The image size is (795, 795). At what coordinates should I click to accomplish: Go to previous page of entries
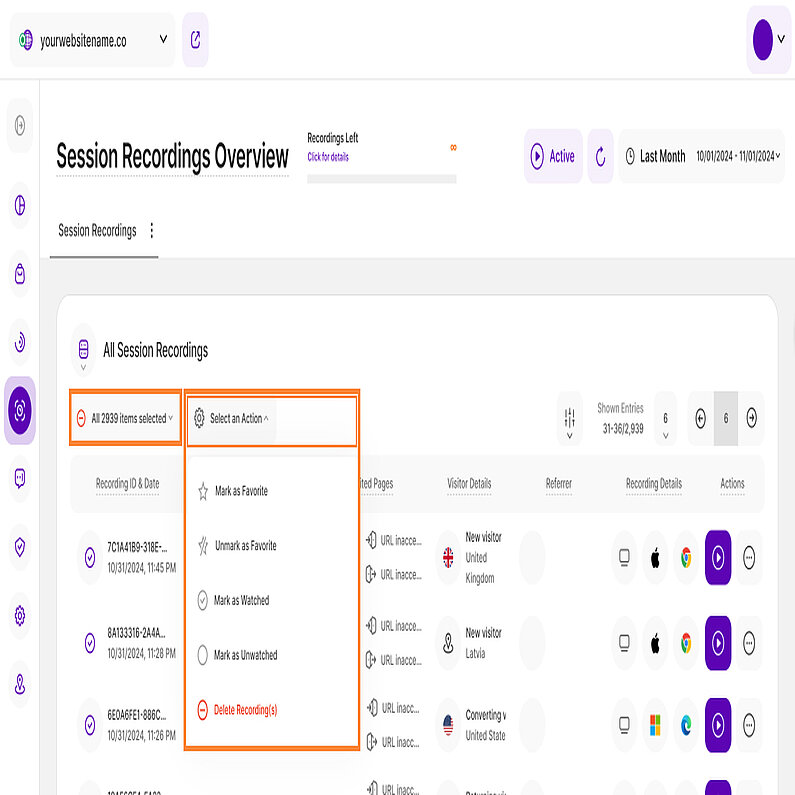700,418
